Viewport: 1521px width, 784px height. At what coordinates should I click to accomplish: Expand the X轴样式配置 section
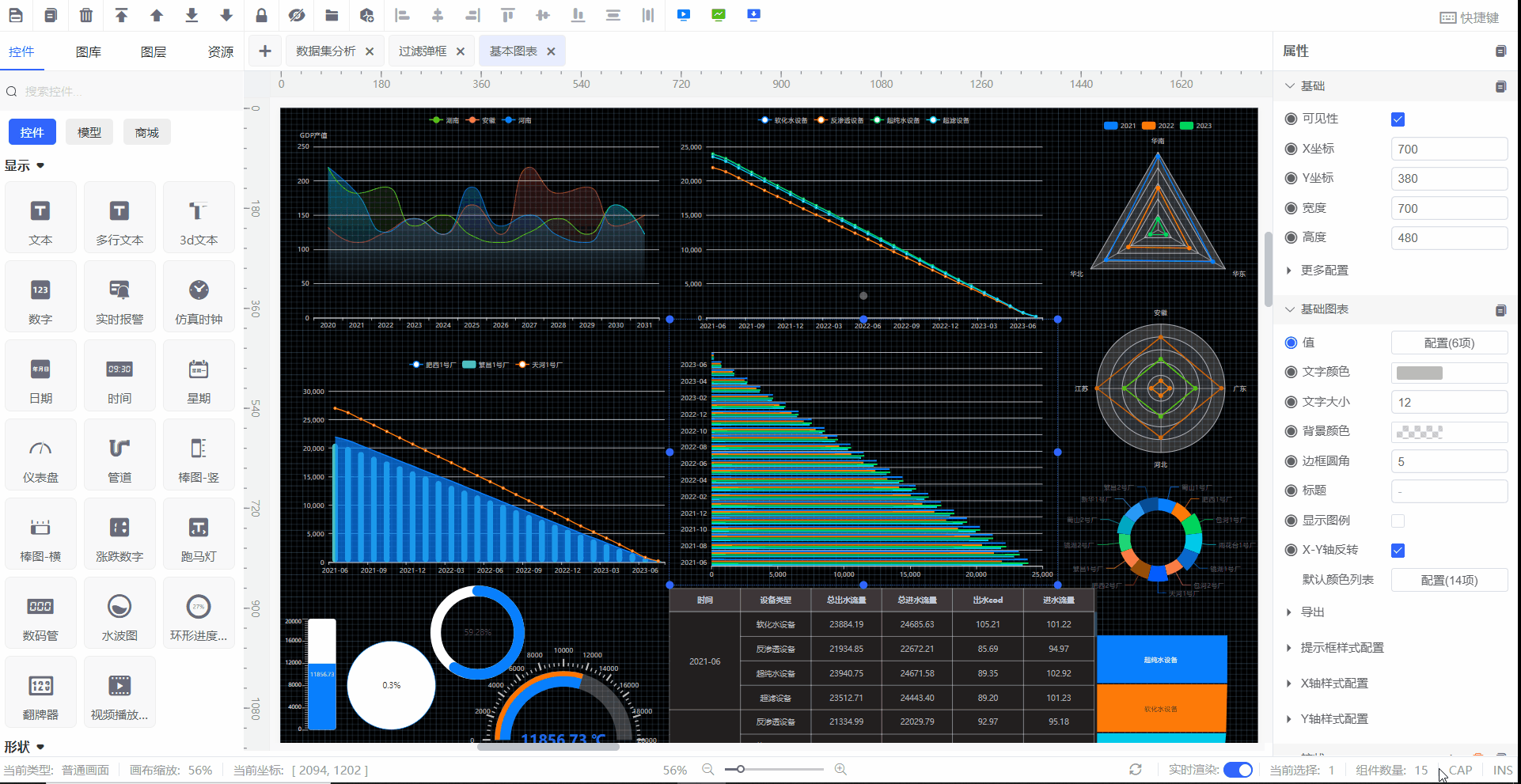pyautogui.click(x=1333, y=684)
